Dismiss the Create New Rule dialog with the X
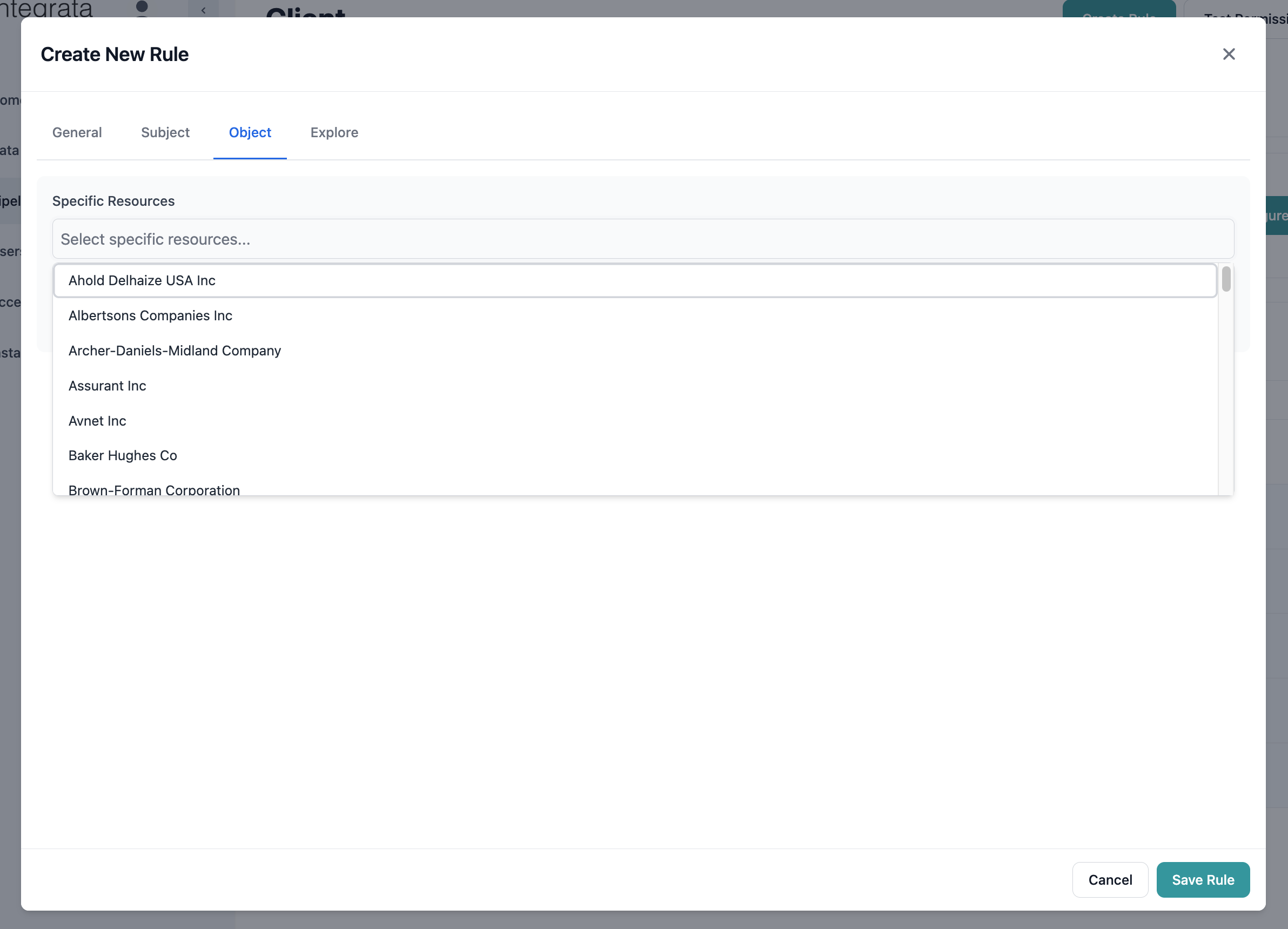 [1229, 54]
